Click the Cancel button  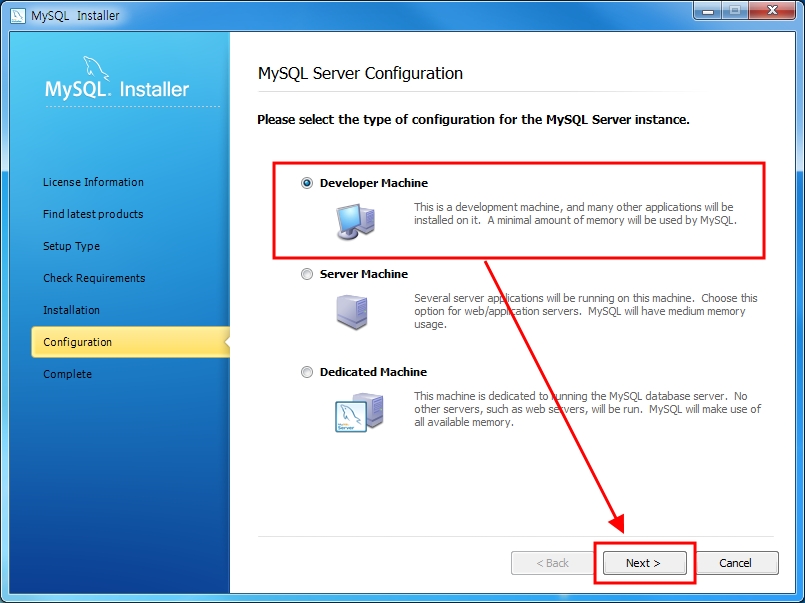pyautogui.click(x=735, y=563)
